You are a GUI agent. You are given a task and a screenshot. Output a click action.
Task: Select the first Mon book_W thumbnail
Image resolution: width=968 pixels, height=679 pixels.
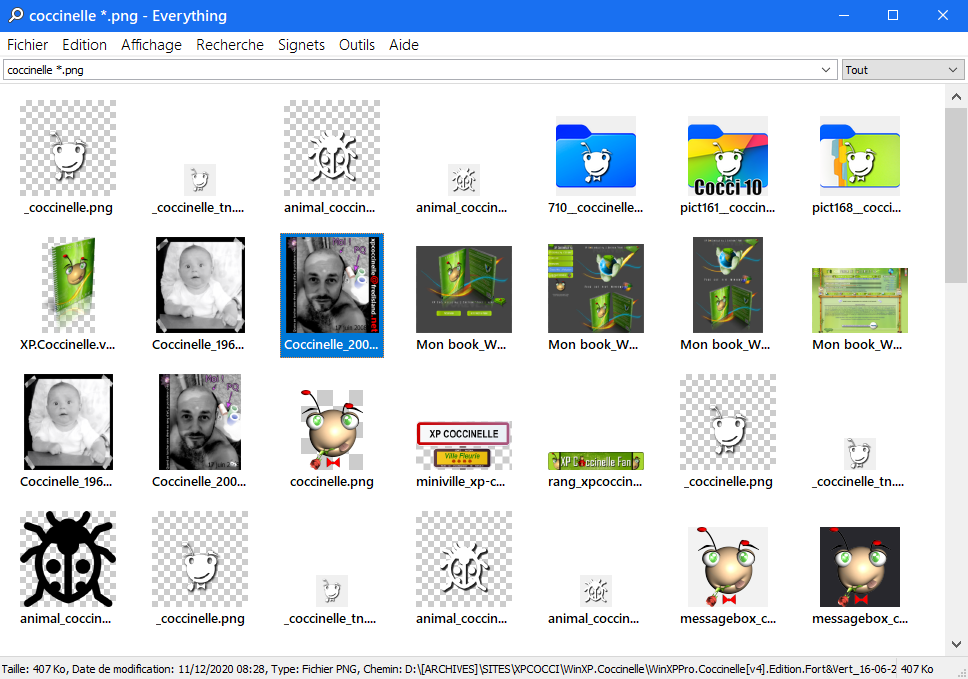coord(463,290)
